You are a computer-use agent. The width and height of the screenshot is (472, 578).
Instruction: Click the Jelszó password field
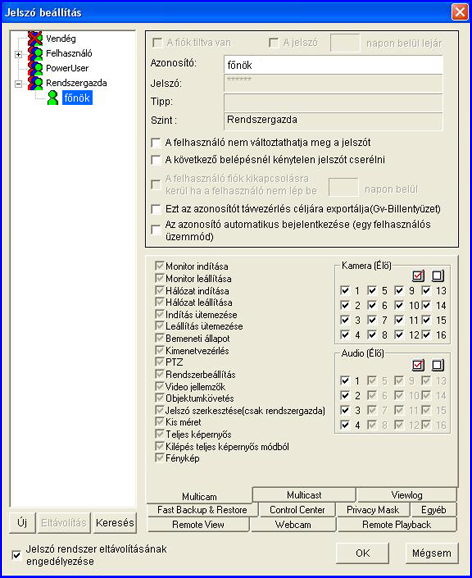pos(333,84)
